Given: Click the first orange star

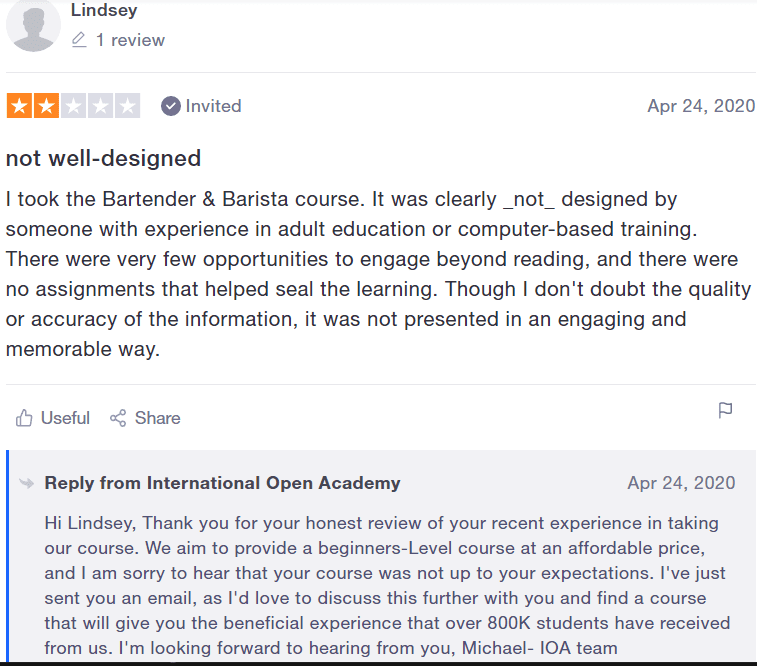Looking at the screenshot, I should (19, 106).
